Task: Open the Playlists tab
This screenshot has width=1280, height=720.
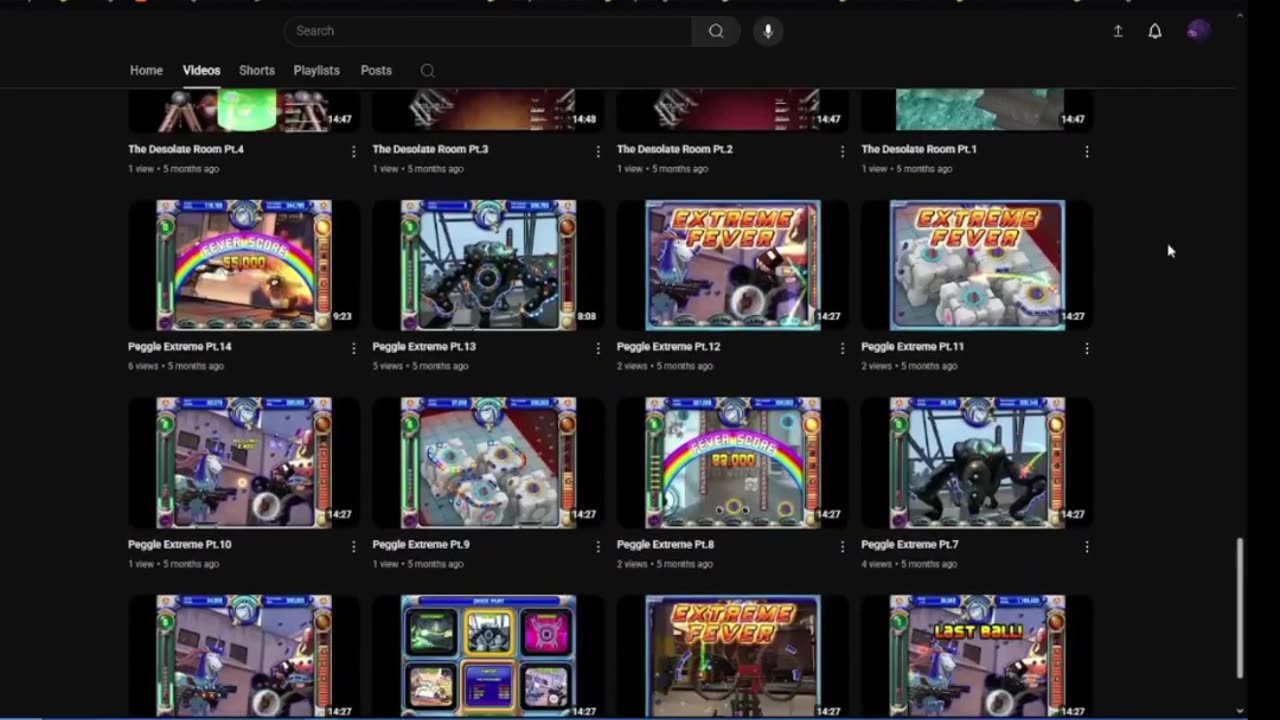Action: pyautogui.click(x=317, y=71)
